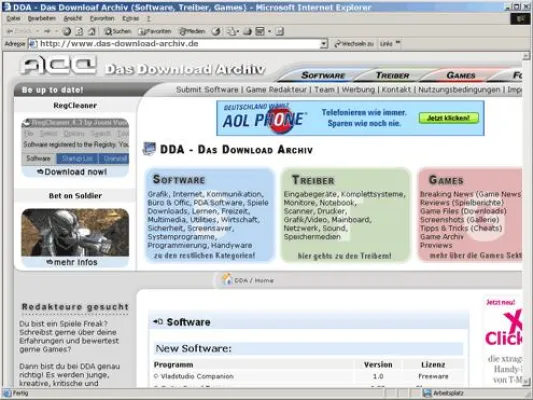Image resolution: width=533 pixels, height=400 pixels.
Task: Click the Stop loading toolbar icon
Action: click(x=67, y=32)
